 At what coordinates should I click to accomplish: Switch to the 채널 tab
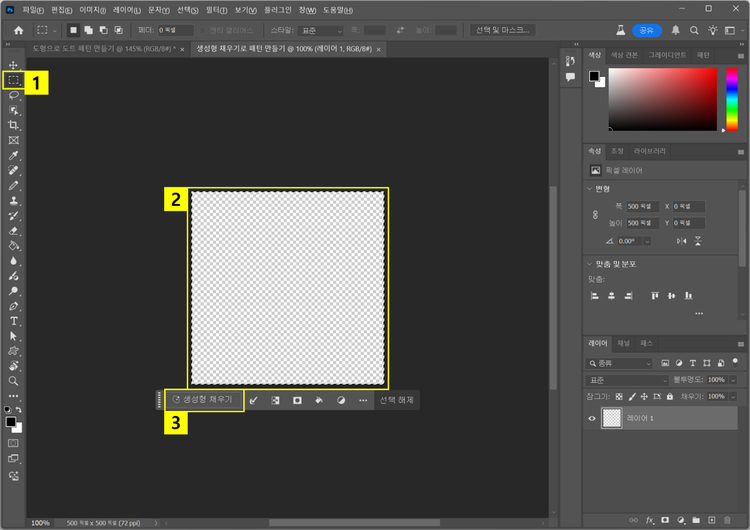click(x=622, y=343)
